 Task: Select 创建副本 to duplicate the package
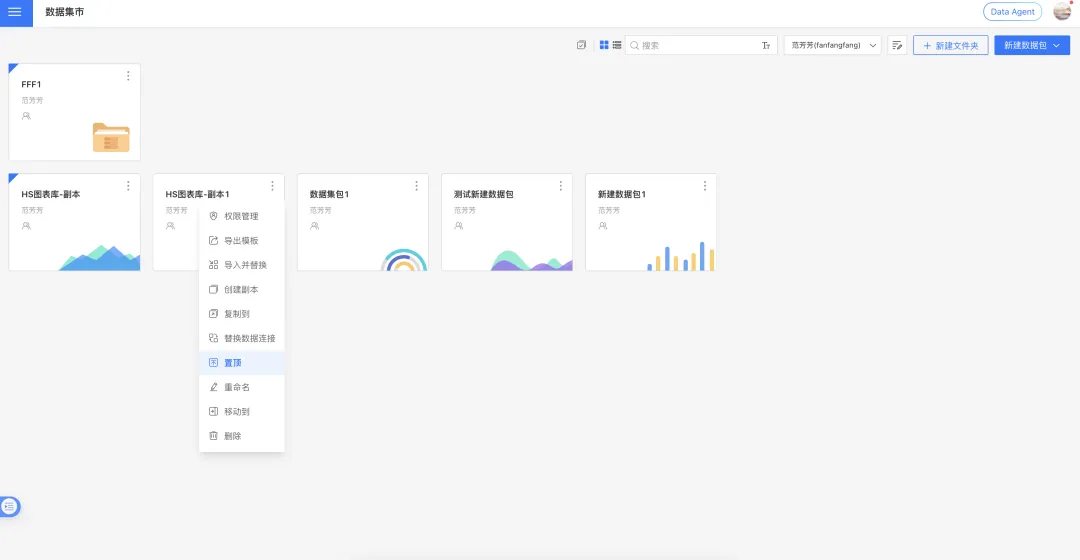pos(242,289)
